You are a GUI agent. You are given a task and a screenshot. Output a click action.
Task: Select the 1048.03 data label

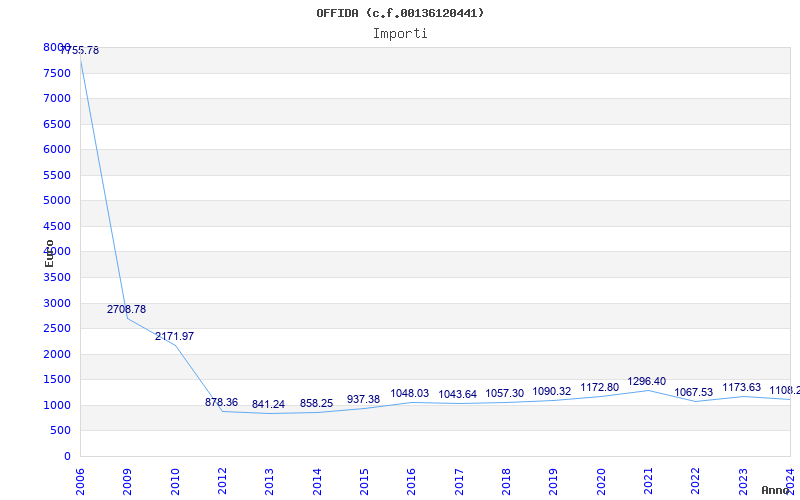[x=410, y=393]
